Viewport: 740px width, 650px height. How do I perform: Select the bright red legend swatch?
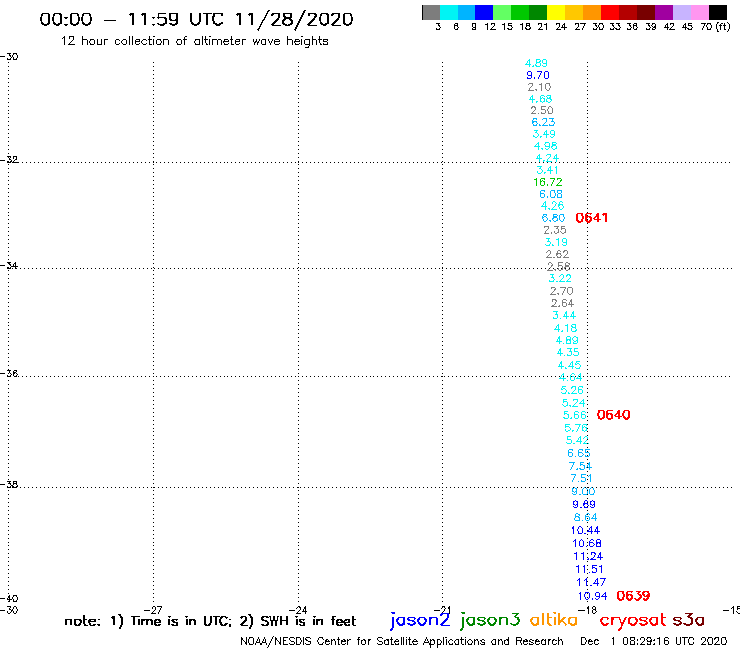610,12
